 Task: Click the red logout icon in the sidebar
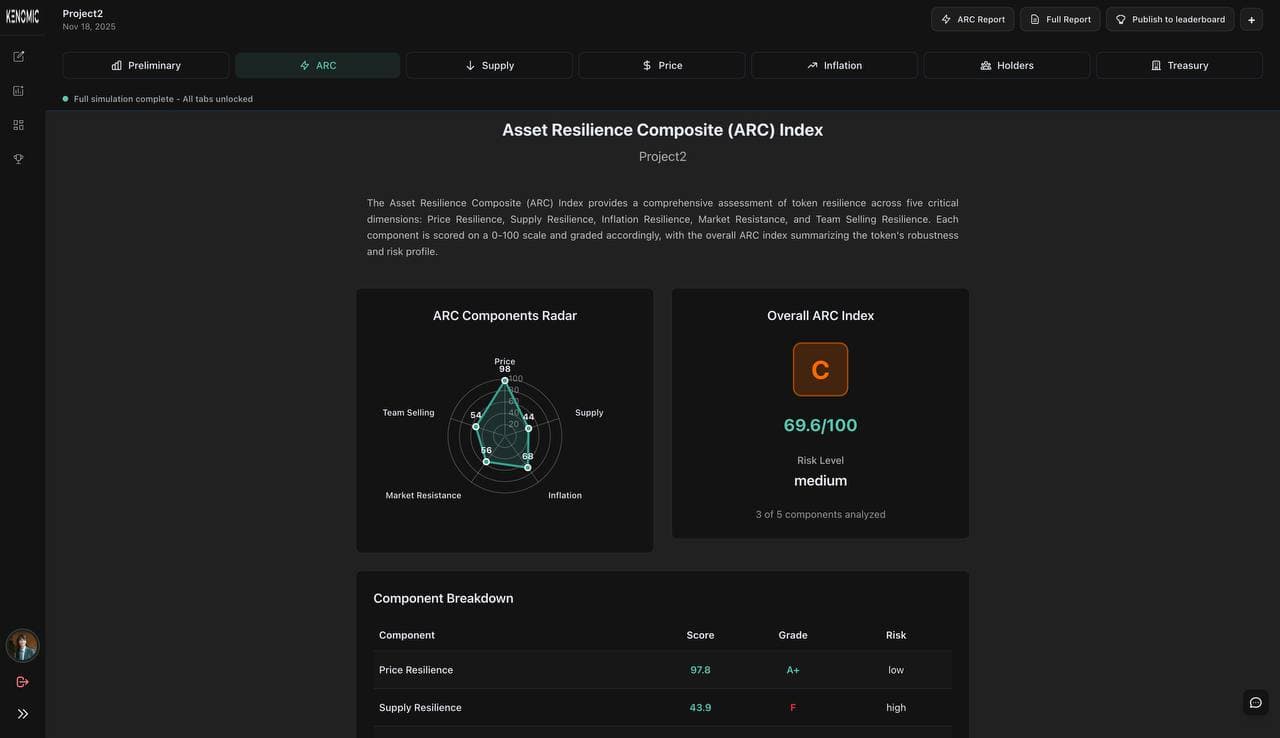pyautogui.click(x=22, y=681)
